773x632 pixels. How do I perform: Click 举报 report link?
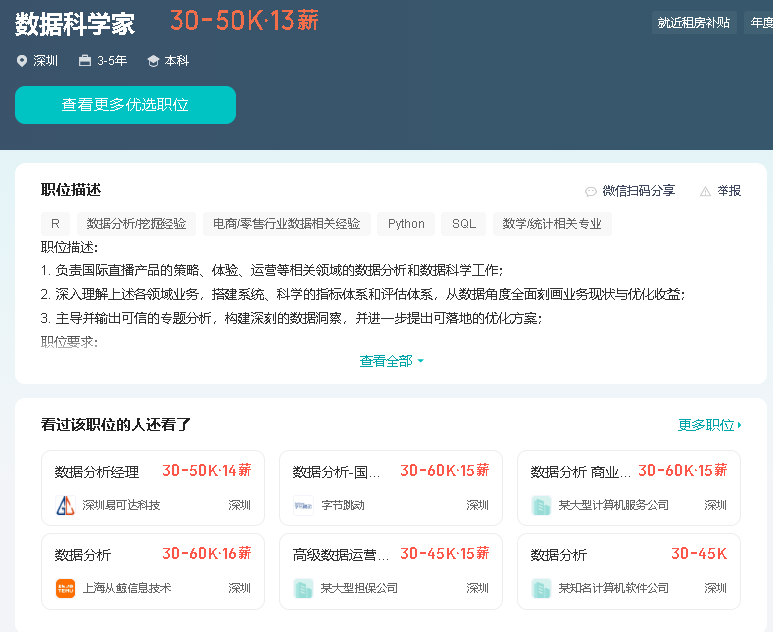[729, 191]
